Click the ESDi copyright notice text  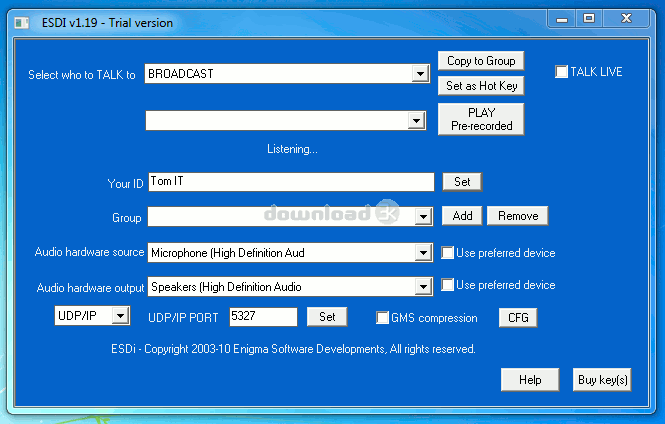pyautogui.click(x=293, y=349)
